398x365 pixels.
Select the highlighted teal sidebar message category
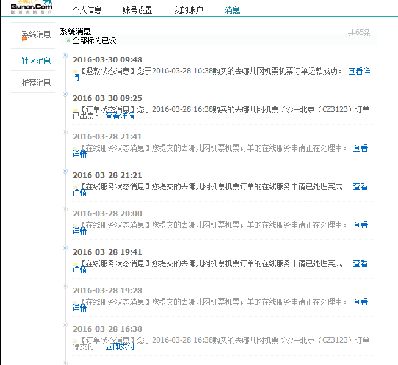(36, 61)
